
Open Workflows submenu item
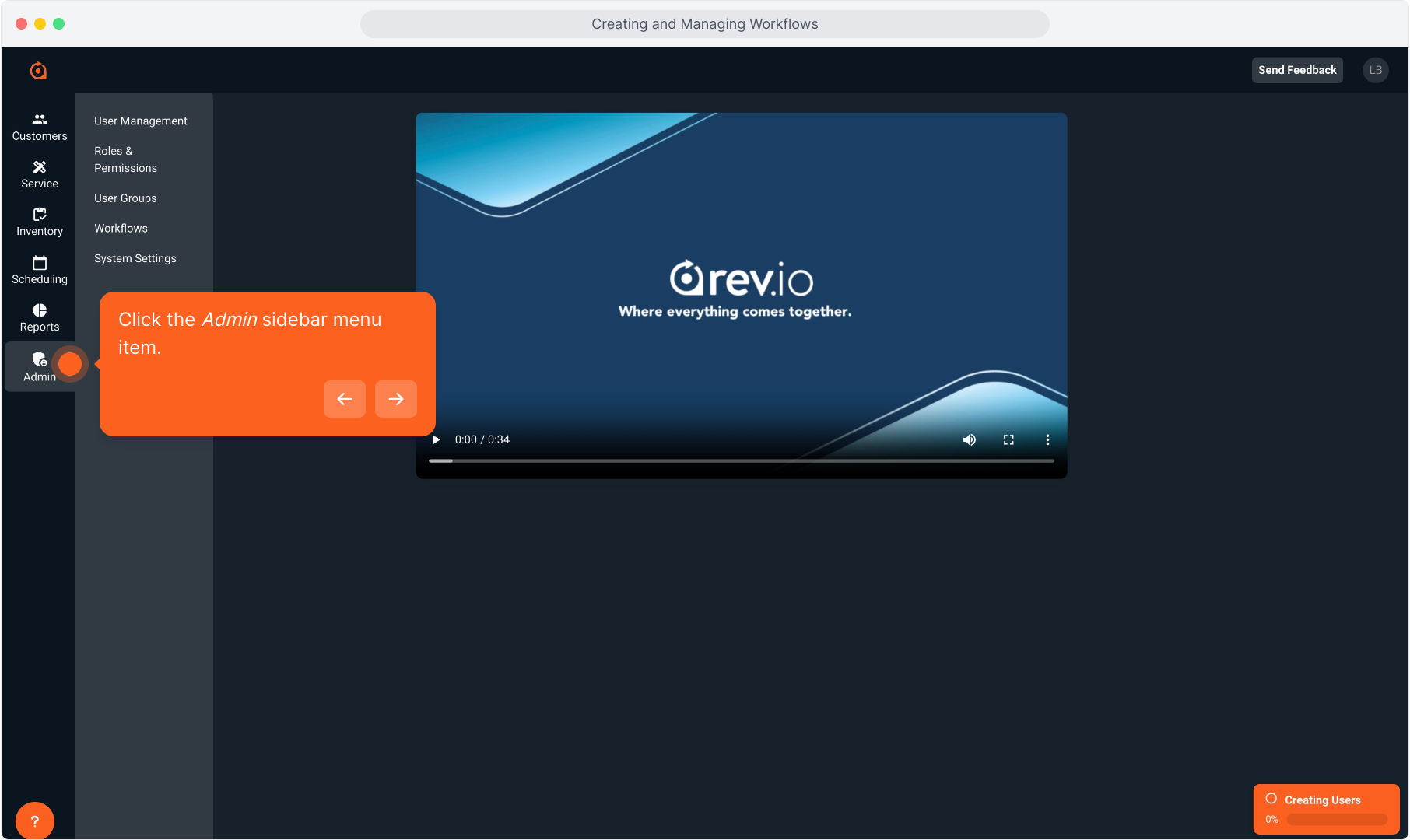[121, 228]
